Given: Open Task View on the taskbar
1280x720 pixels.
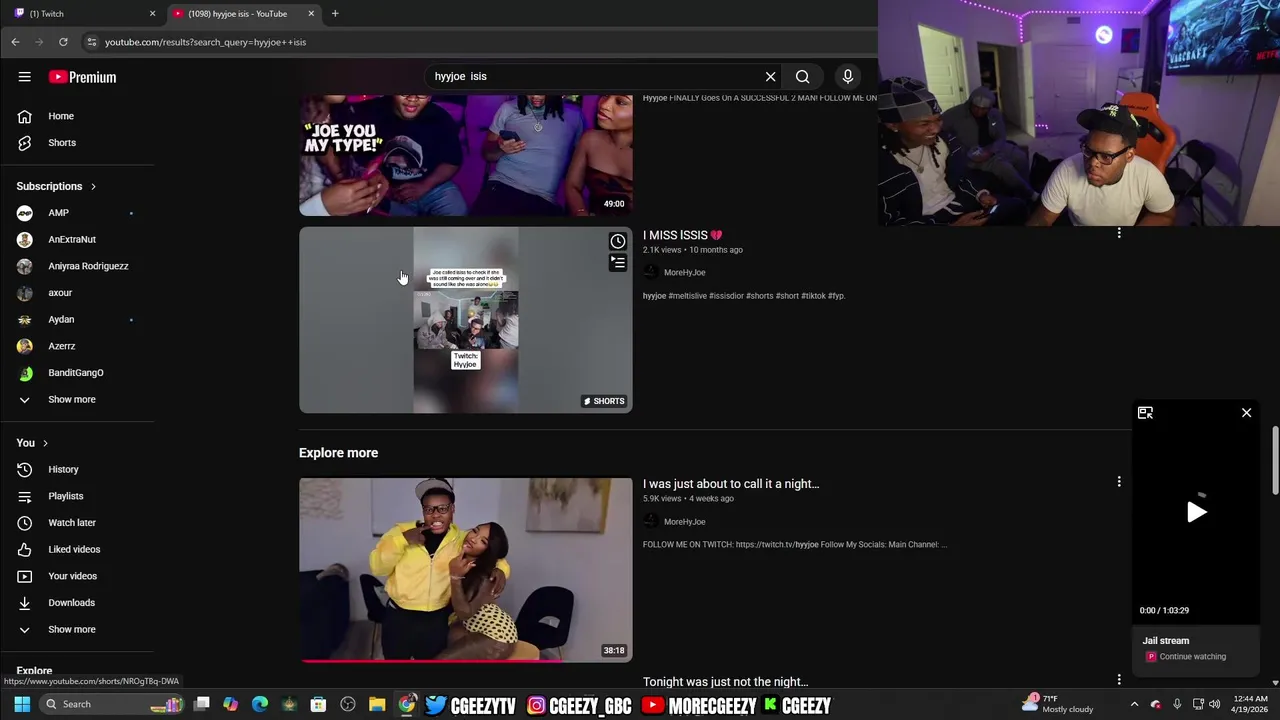Looking at the screenshot, I should point(201,704).
